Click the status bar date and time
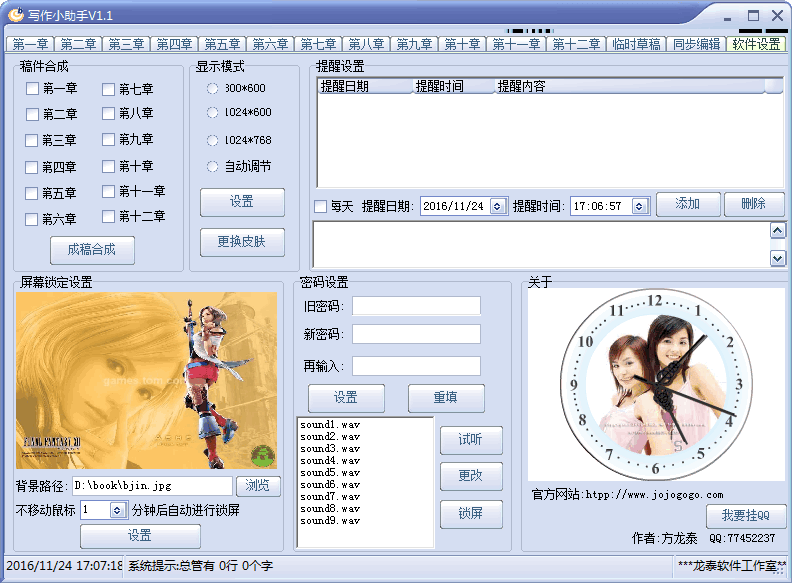The width and height of the screenshot is (792, 583). (x=64, y=566)
